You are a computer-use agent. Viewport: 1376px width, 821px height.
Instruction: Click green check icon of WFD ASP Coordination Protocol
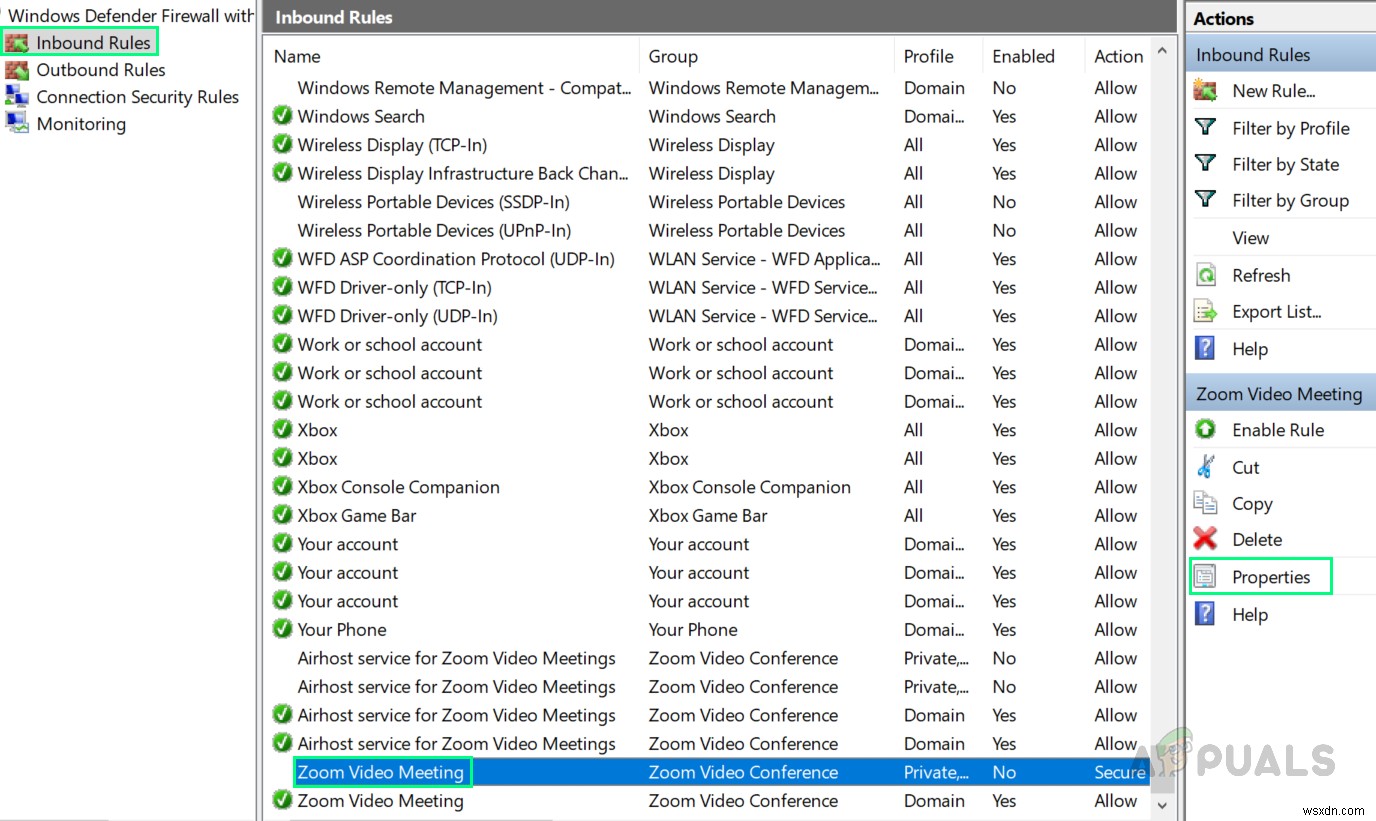pyautogui.click(x=282, y=259)
